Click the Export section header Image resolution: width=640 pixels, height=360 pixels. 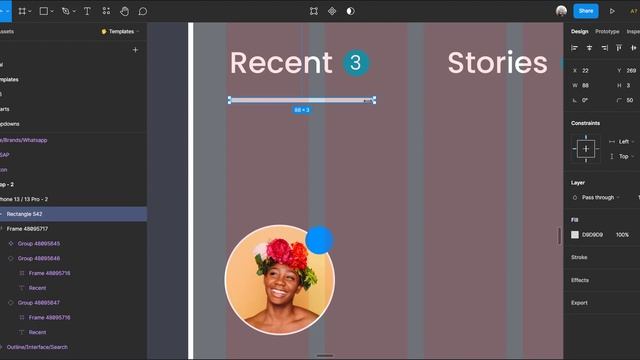(x=579, y=303)
